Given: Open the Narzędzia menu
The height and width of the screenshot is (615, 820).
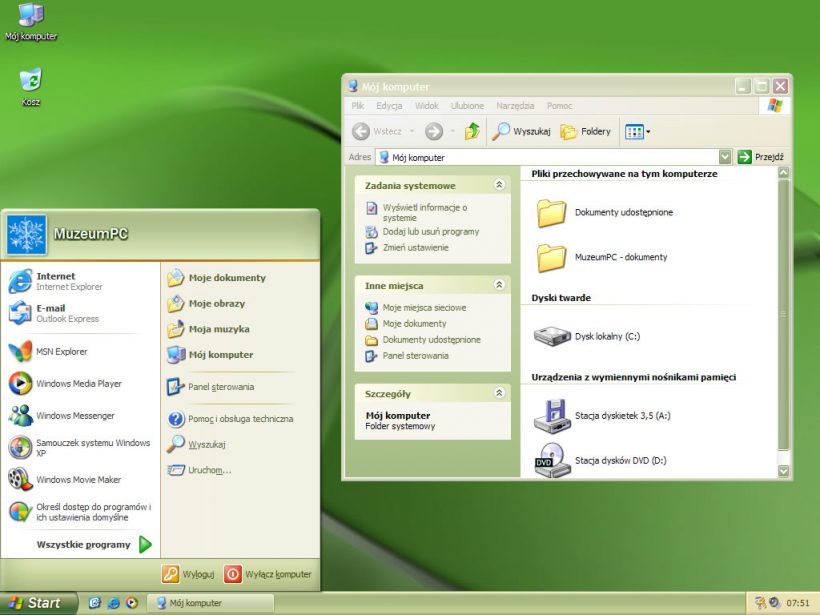Looking at the screenshot, I should [515, 105].
